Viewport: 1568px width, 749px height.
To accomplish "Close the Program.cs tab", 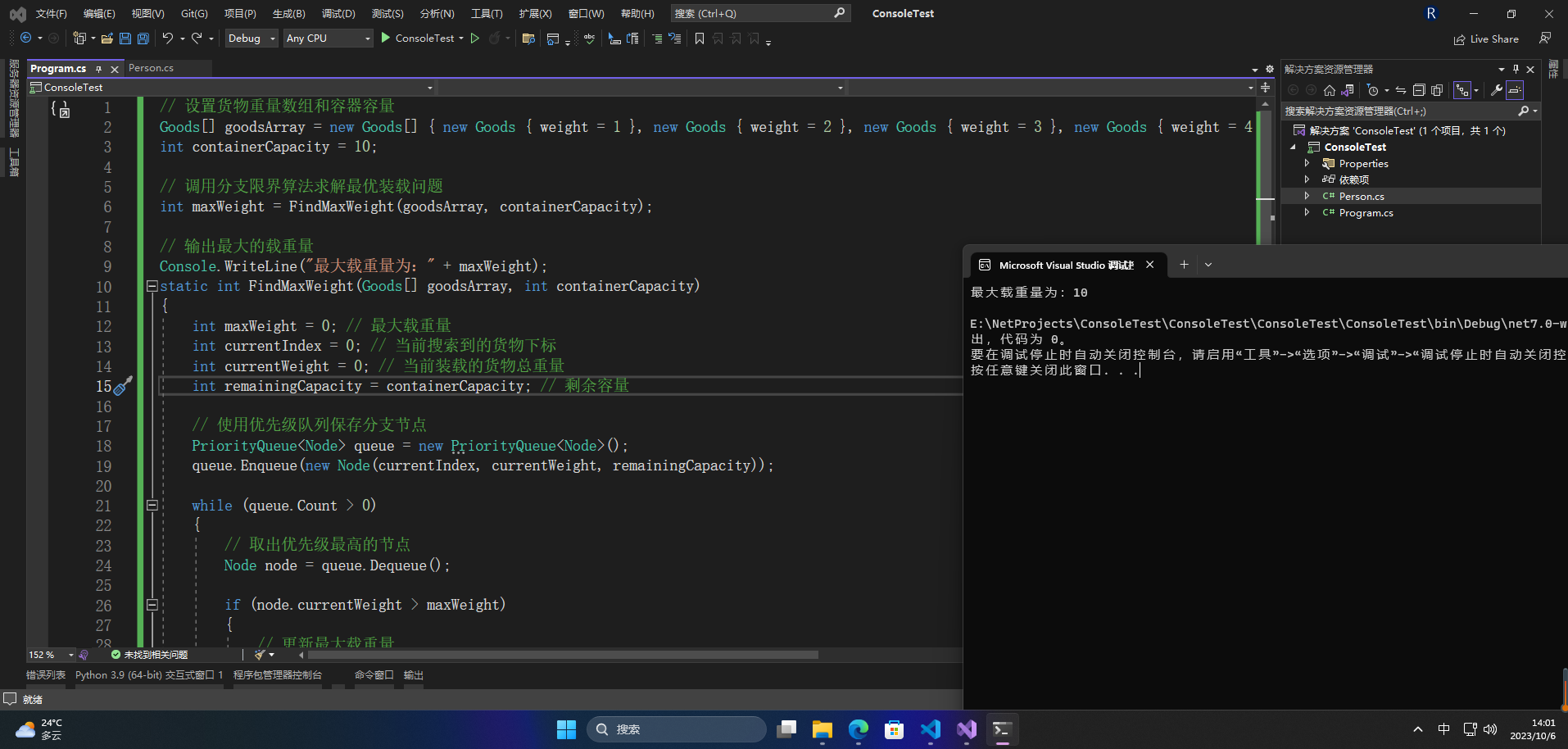I will pyautogui.click(x=115, y=70).
